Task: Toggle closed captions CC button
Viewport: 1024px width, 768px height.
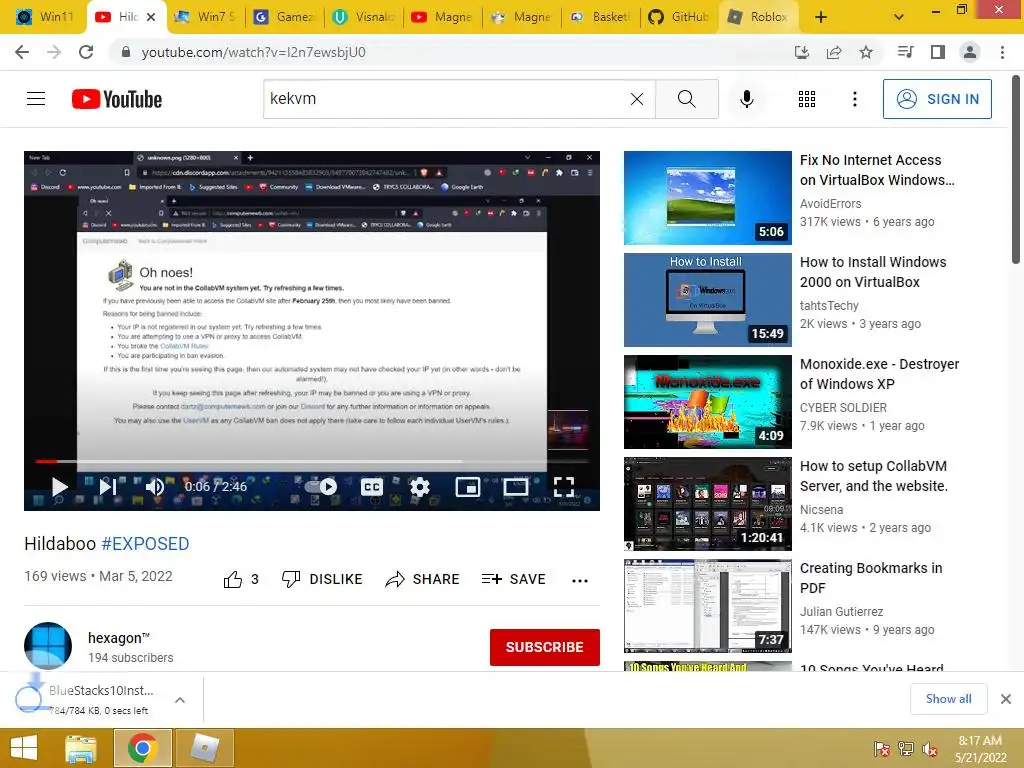Action: [372, 487]
